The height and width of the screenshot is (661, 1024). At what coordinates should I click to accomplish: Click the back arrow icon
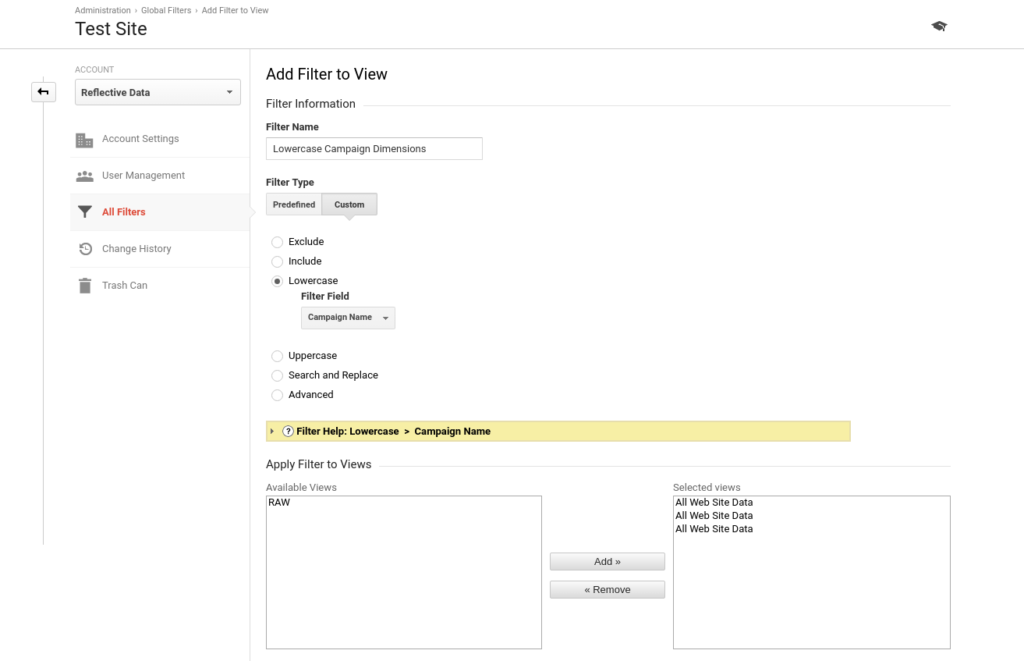click(x=43, y=92)
